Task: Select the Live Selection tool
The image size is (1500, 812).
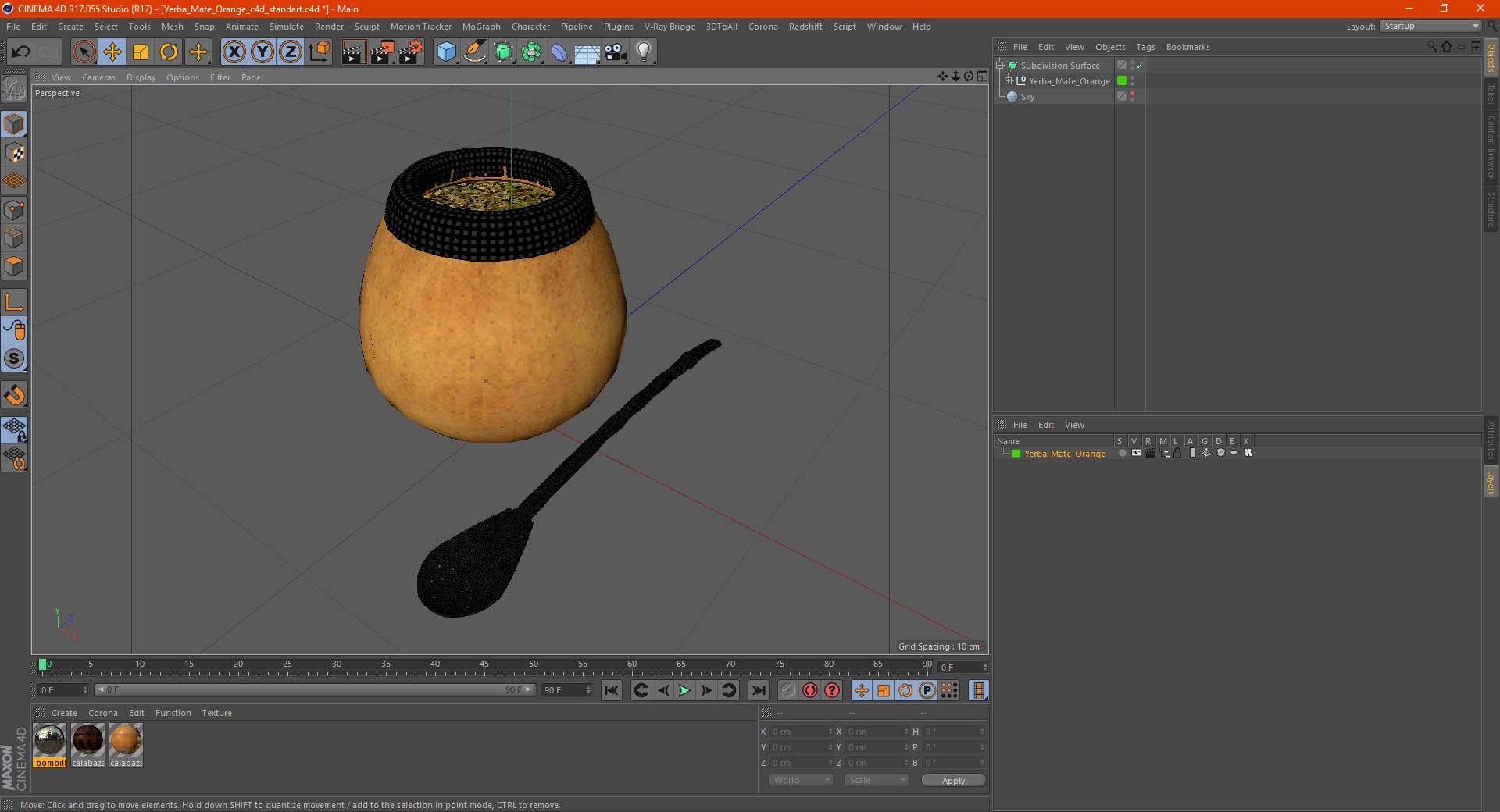Action: coord(84,52)
